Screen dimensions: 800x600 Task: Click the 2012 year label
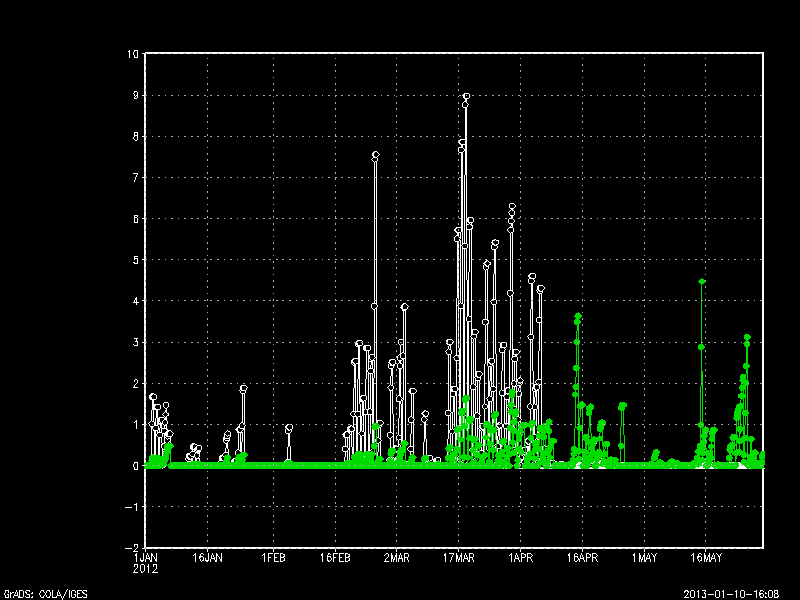[x=145, y=569]
